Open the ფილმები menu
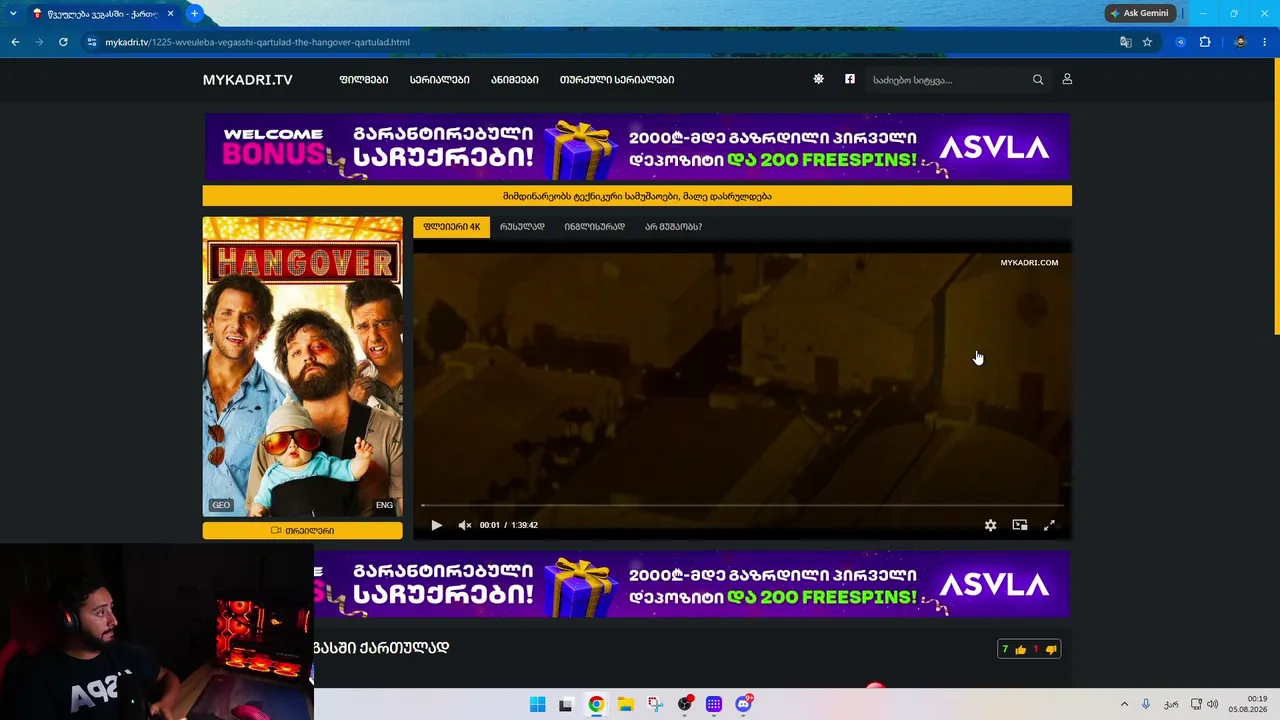 click(x=364, y=80)
